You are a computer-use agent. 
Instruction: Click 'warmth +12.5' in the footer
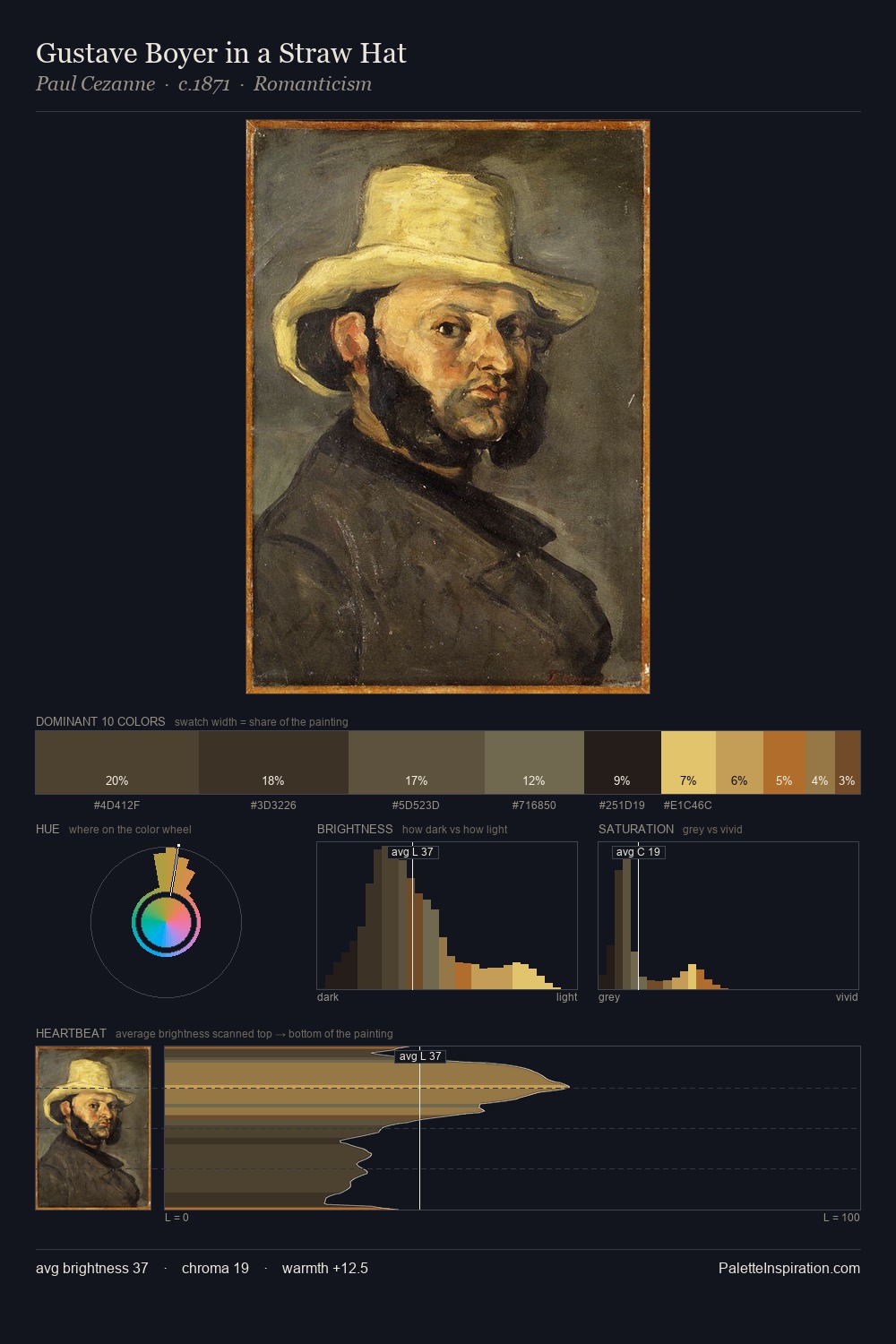[x=325, y=1268]
